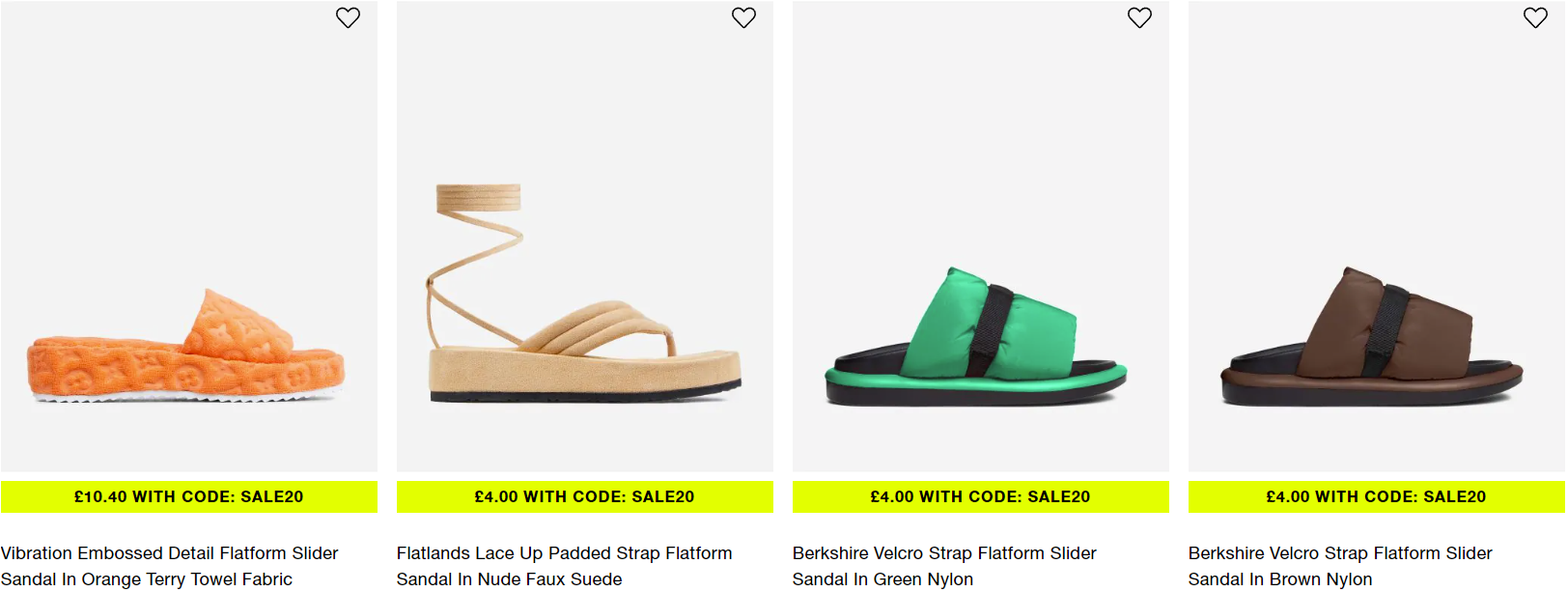Open Berkshire Velcro Strap Green Nylon link
Image resolution: width=1568 pixels, height=592 pixels.
click(x=944, y=566)
